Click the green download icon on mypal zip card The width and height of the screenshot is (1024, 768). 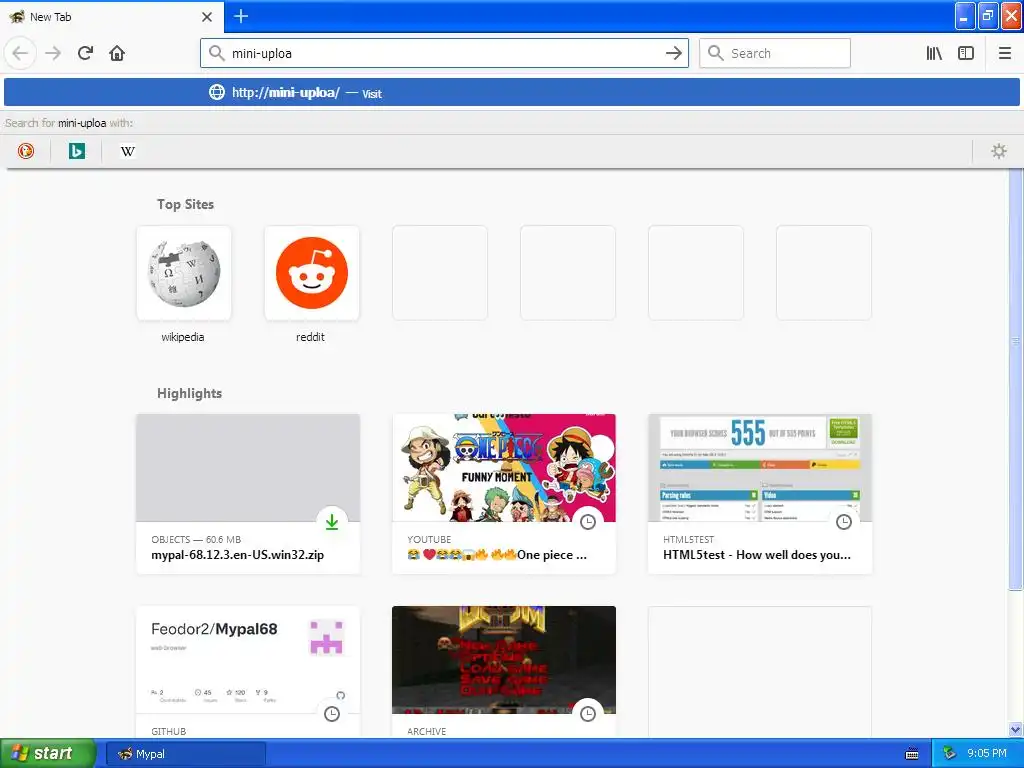332,522
